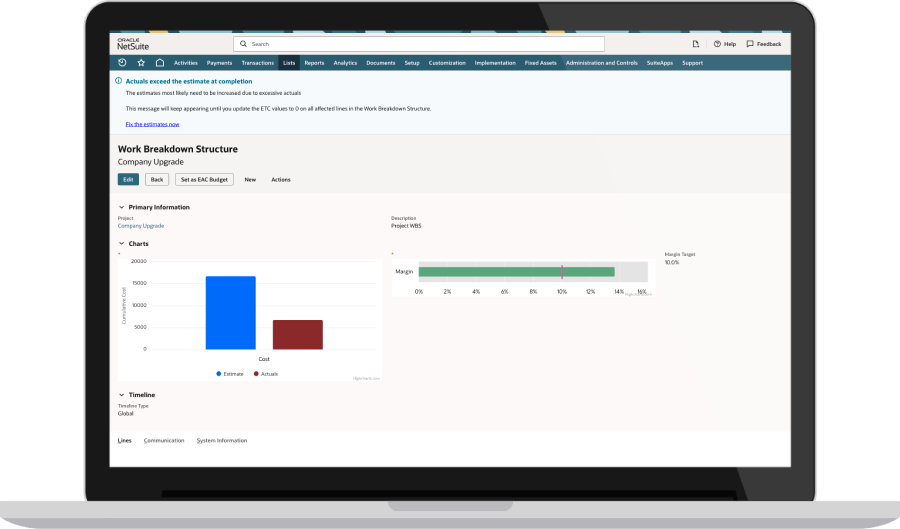Toggle the Actuals series in chart legend
The image size is (900, 529).
(266, 373)
